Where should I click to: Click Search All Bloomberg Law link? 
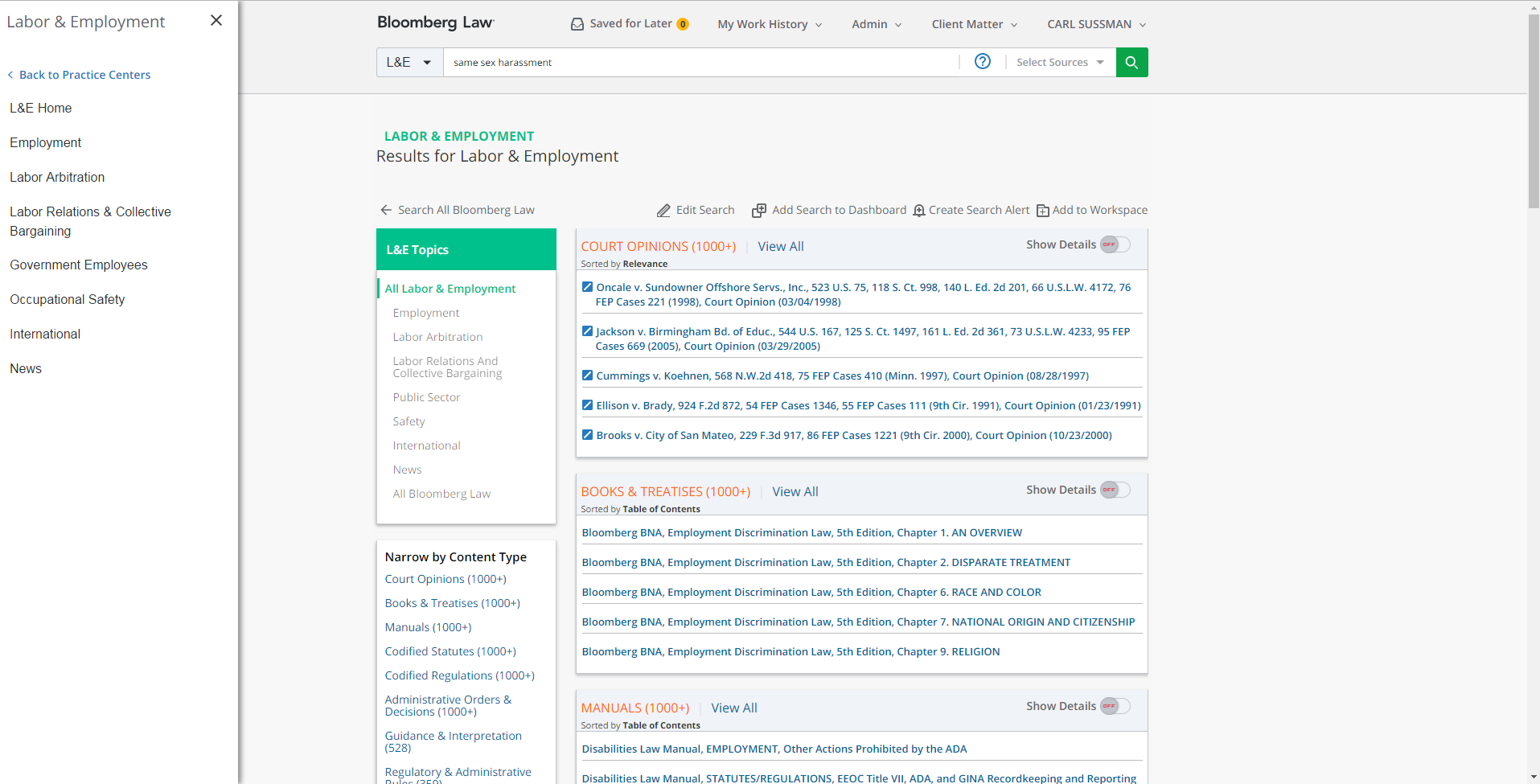click(466, 210)
